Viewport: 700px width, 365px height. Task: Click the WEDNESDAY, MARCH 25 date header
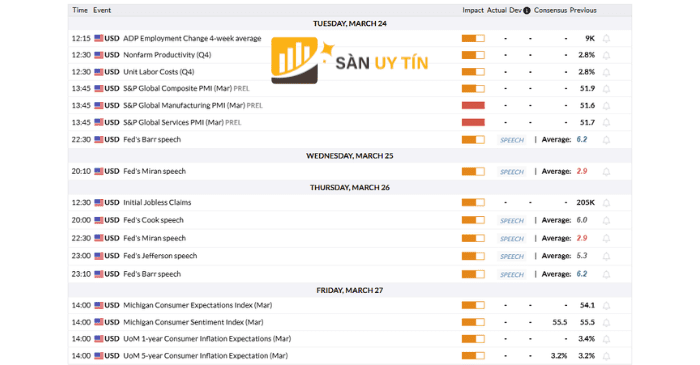(350, 156)
